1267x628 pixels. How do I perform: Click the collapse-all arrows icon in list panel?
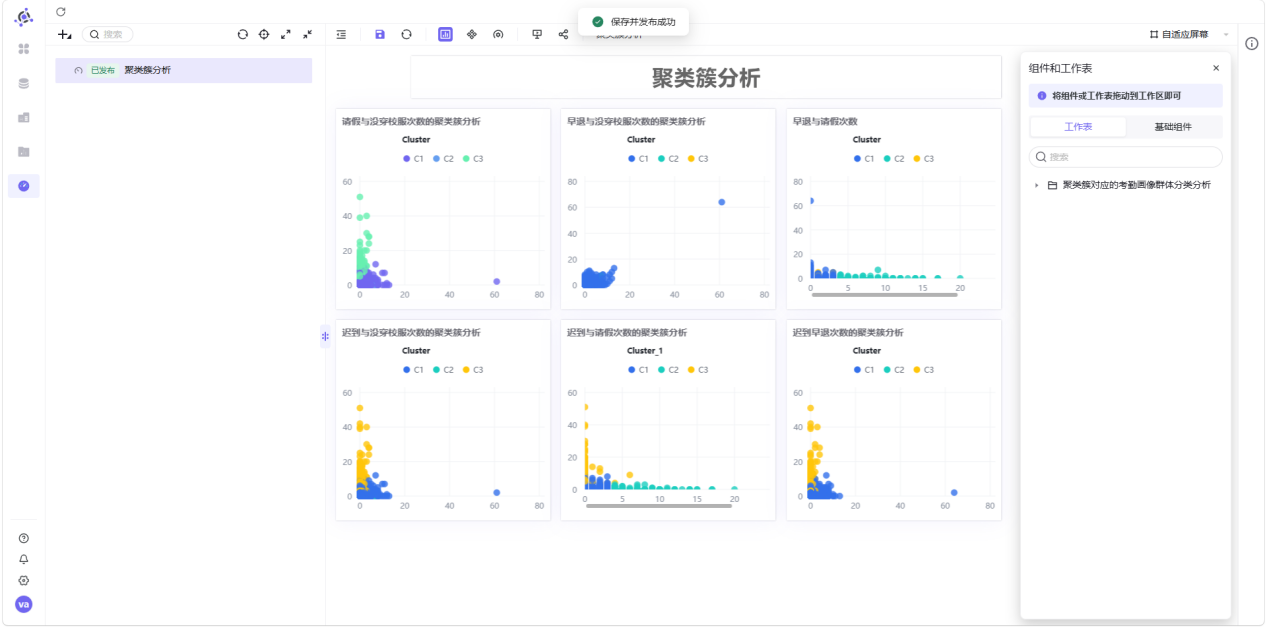tap(308, 34)
